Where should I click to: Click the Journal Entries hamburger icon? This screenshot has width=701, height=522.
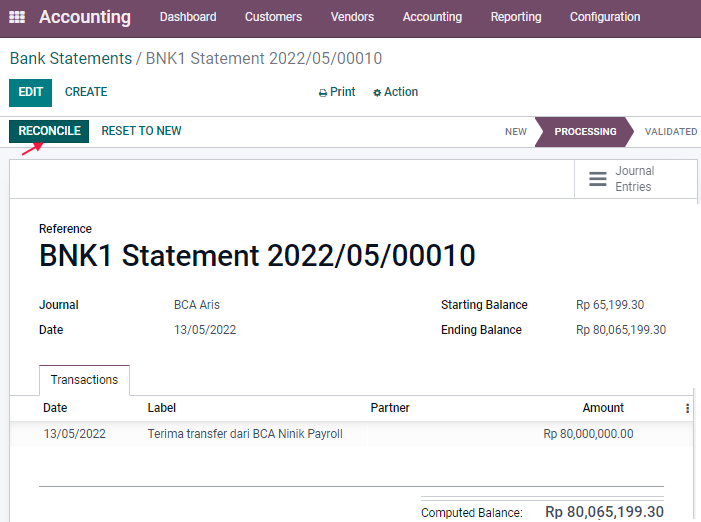tap(598, 179)
